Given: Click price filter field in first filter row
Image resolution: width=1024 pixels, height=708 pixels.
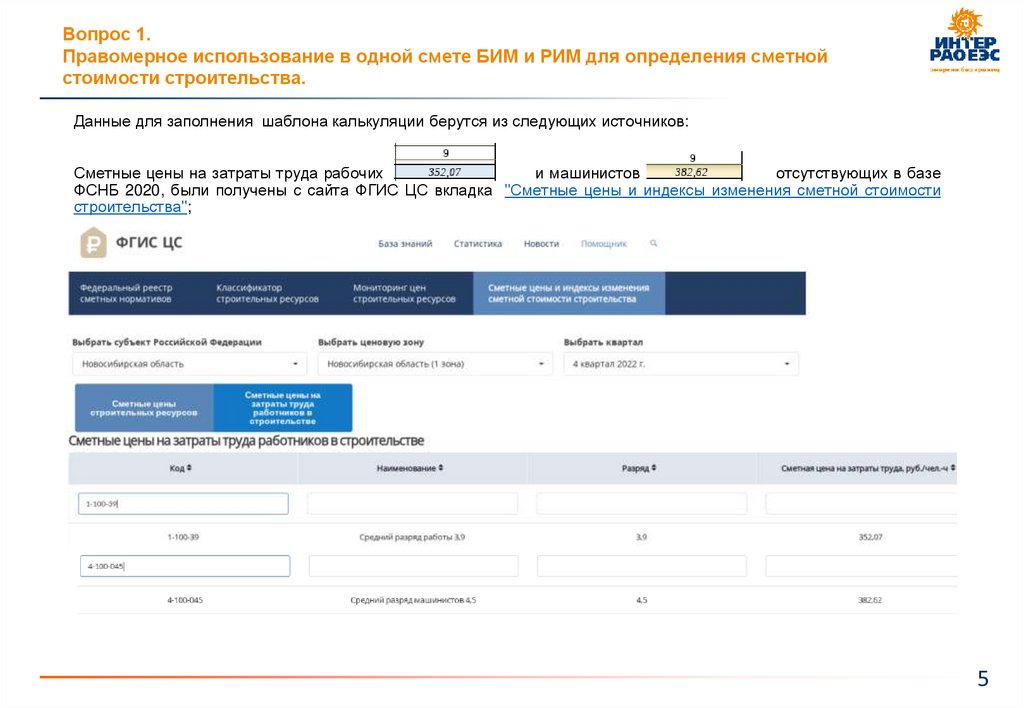Looking at the screenshot, I should coord(861,504).
